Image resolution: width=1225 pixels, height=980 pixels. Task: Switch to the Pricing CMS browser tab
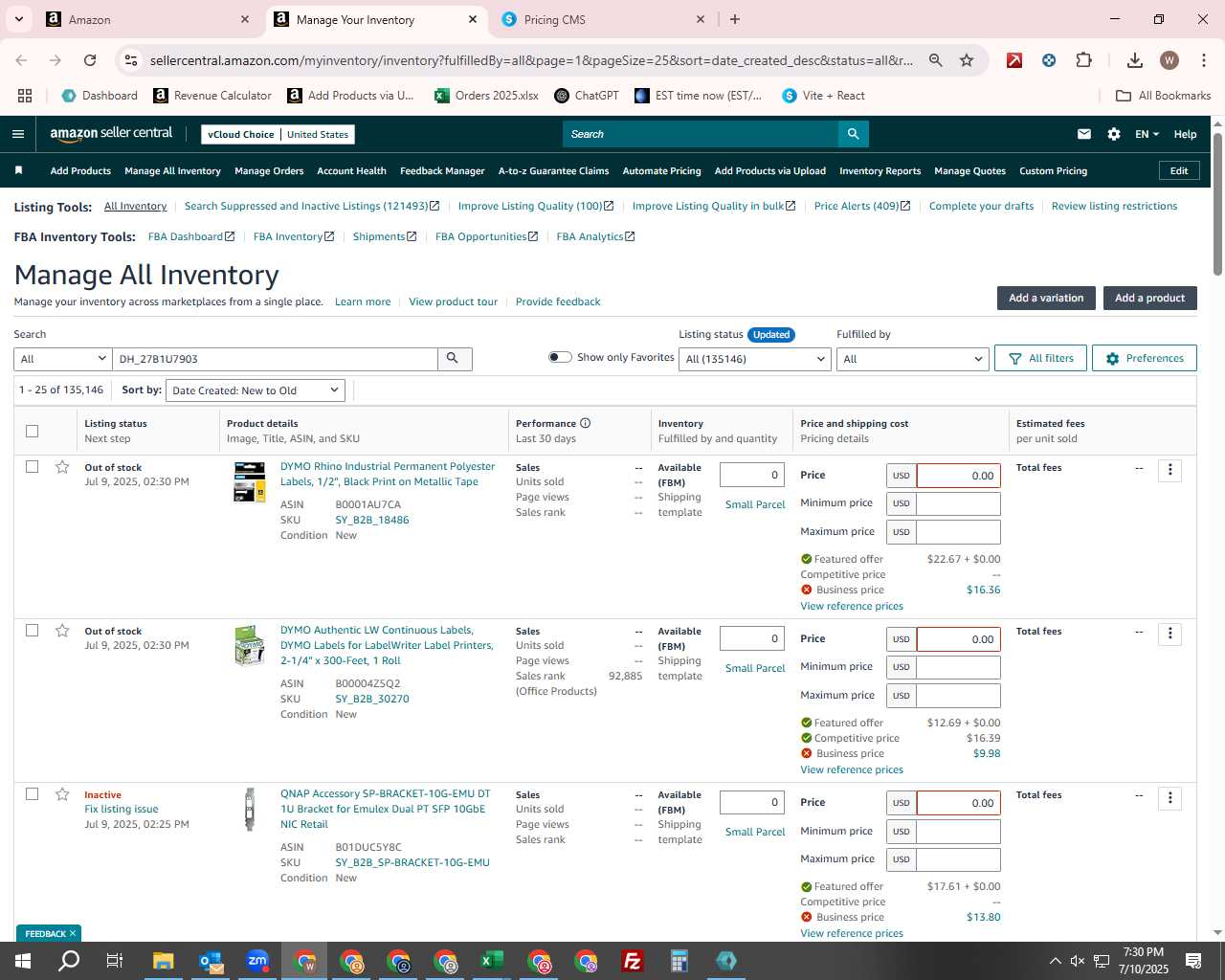pyautogui.click(x=603, y=19)
